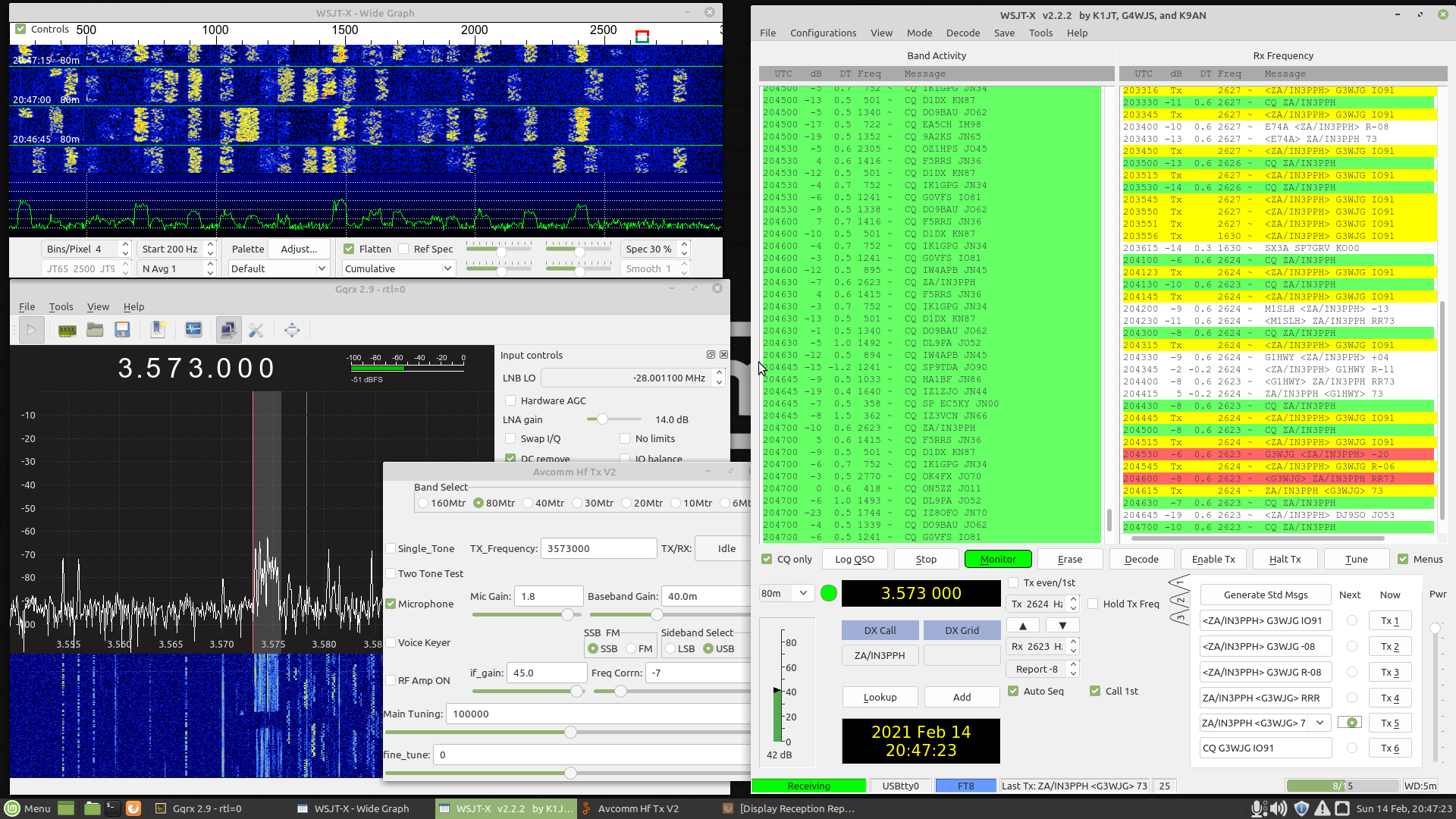Open Default palette dropdown
This screenshot has width=1456, height=819.
coord(278,268)
